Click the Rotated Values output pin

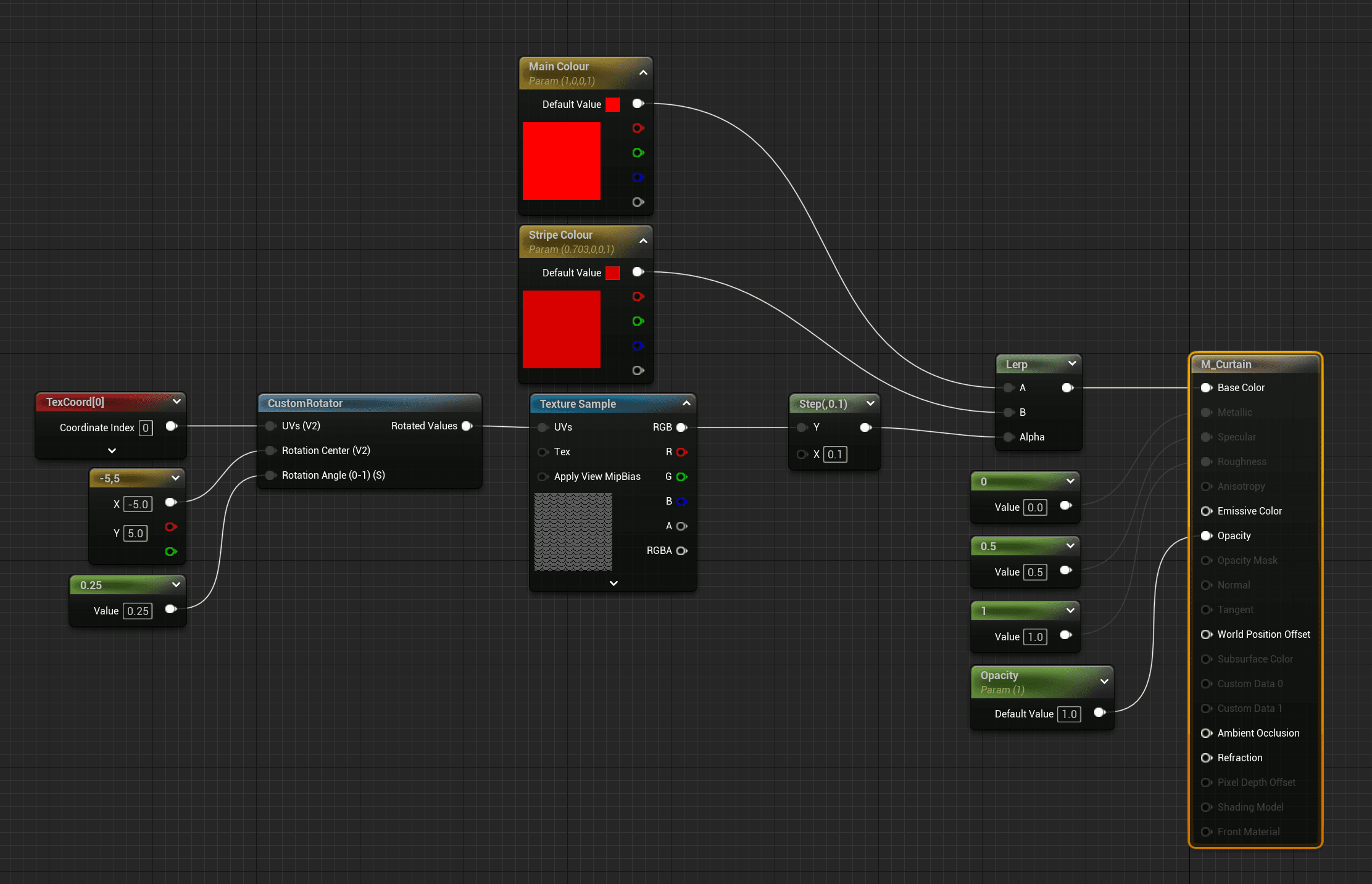[x=467, y=426]
